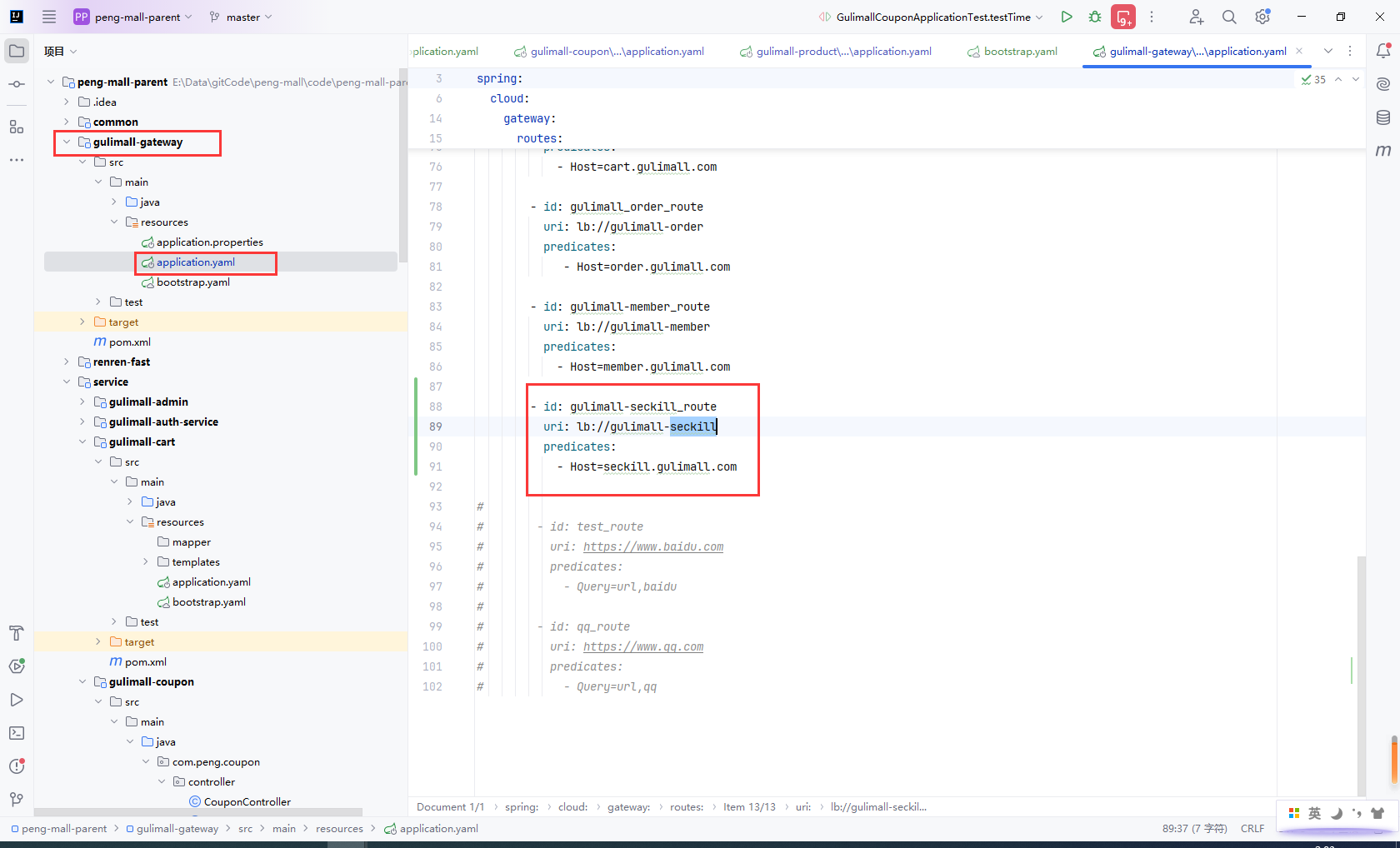The image size is (1400, 848).
Task: Open the Services tool window
Action: click(17, 666)
